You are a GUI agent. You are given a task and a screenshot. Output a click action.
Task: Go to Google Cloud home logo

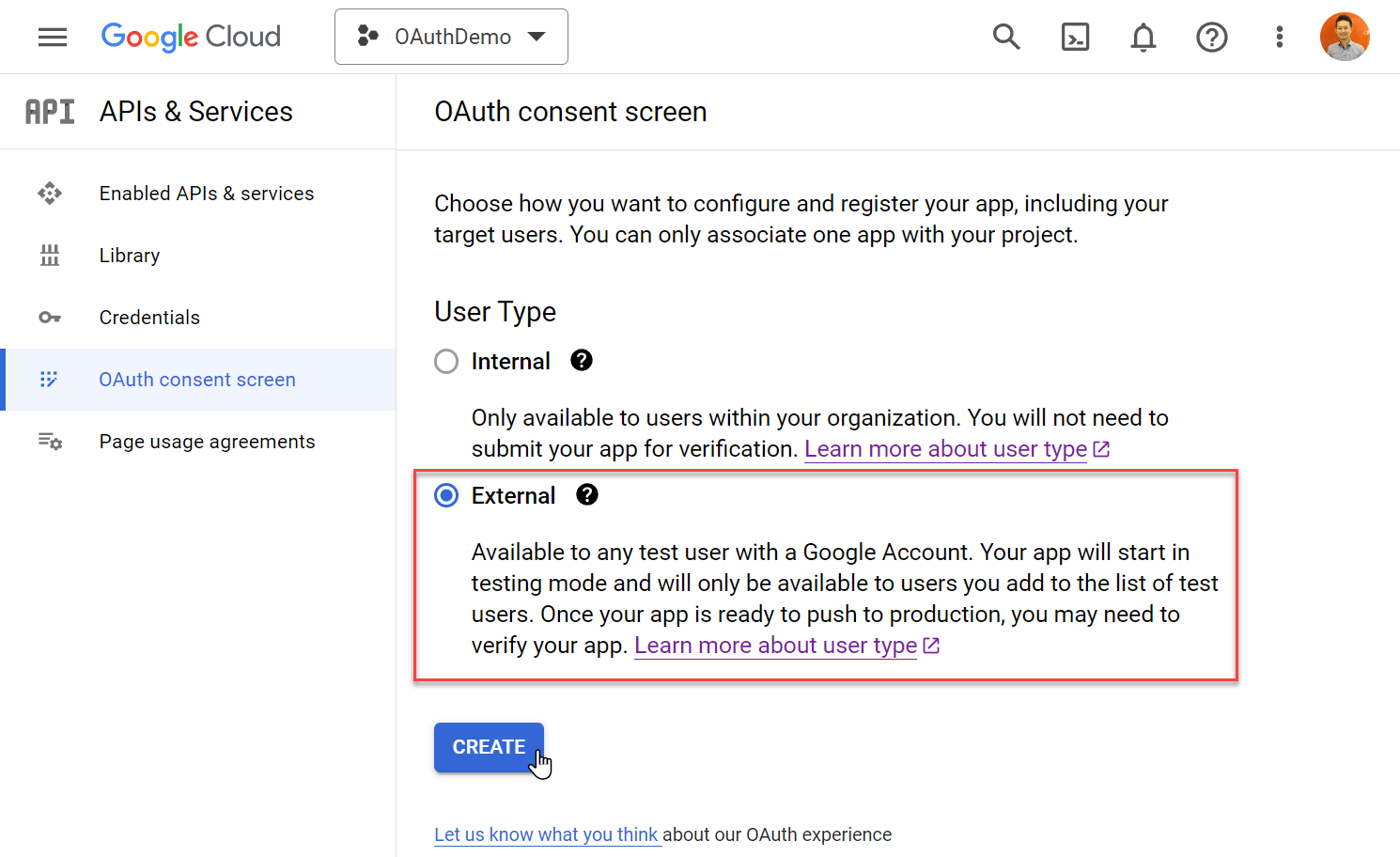pos(191,37)
